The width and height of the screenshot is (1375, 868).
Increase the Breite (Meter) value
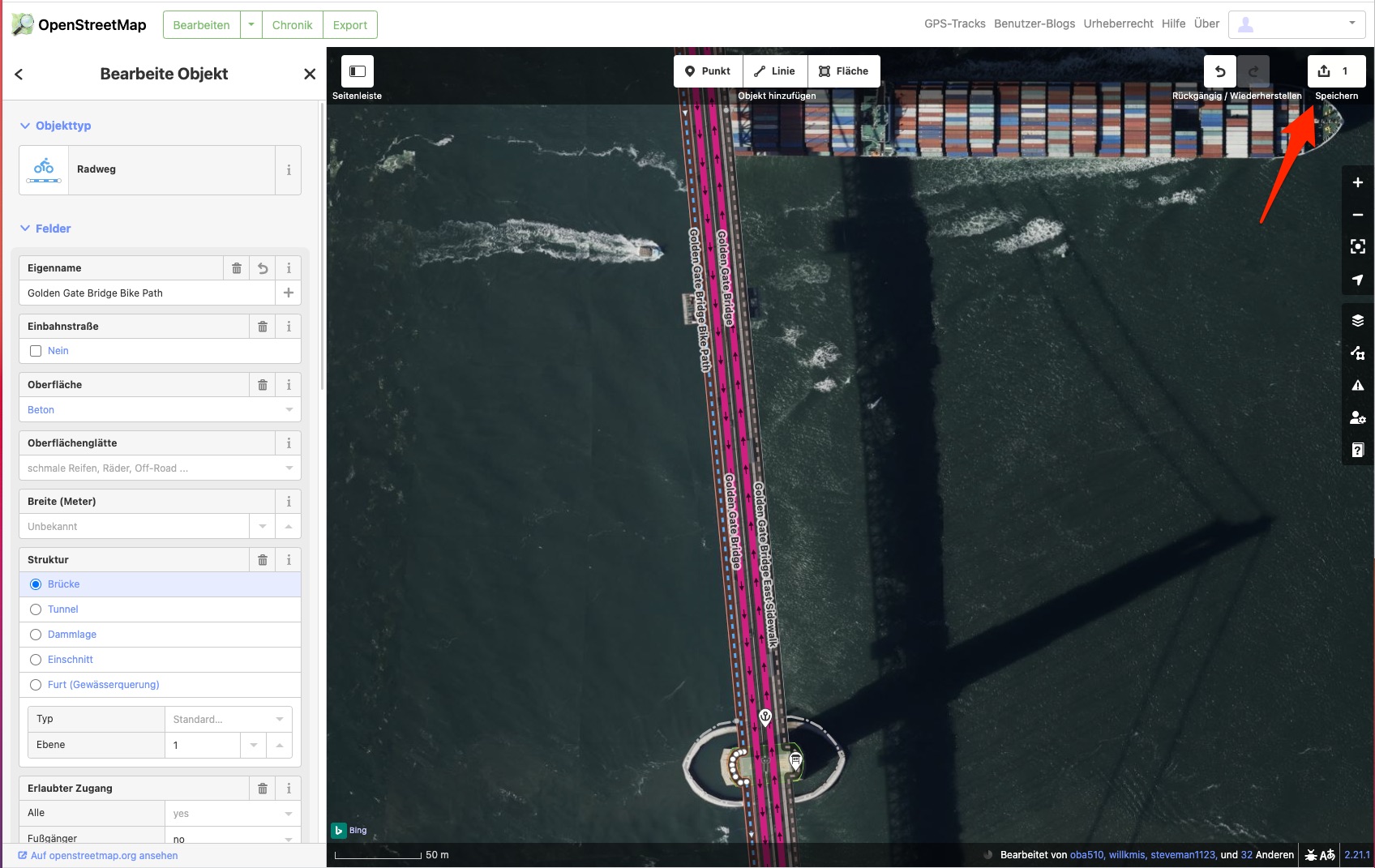289,526
